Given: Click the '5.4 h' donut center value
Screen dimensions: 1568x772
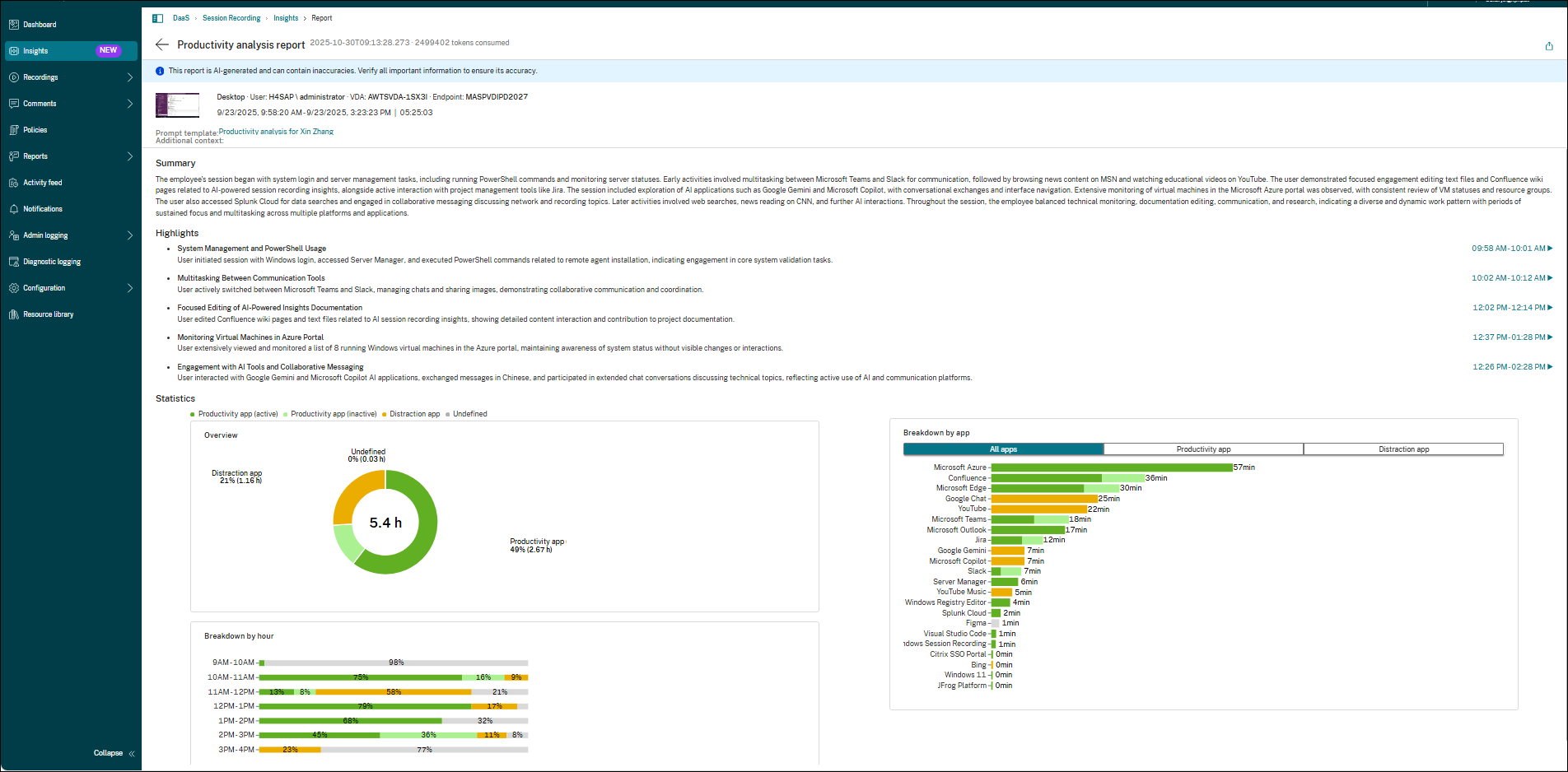Looking at the screenshot, I should [x=385, y=523].
